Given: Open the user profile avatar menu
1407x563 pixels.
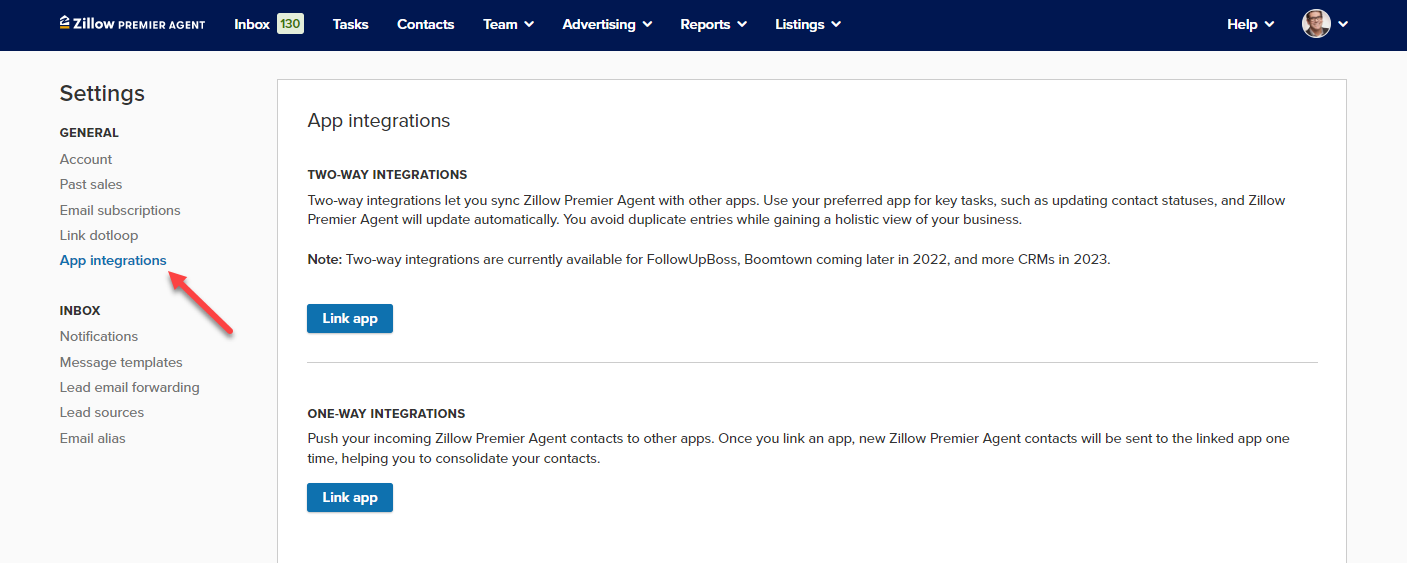Looking at the screenshot, I should (x=1316, y=24).
